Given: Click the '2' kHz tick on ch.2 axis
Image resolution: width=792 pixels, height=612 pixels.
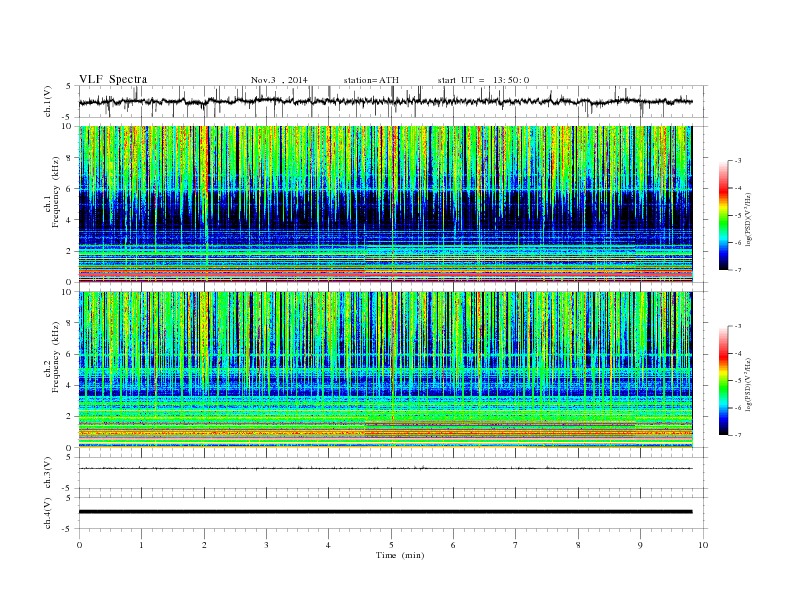Looking at the screenshot, I should coord(69,417).
